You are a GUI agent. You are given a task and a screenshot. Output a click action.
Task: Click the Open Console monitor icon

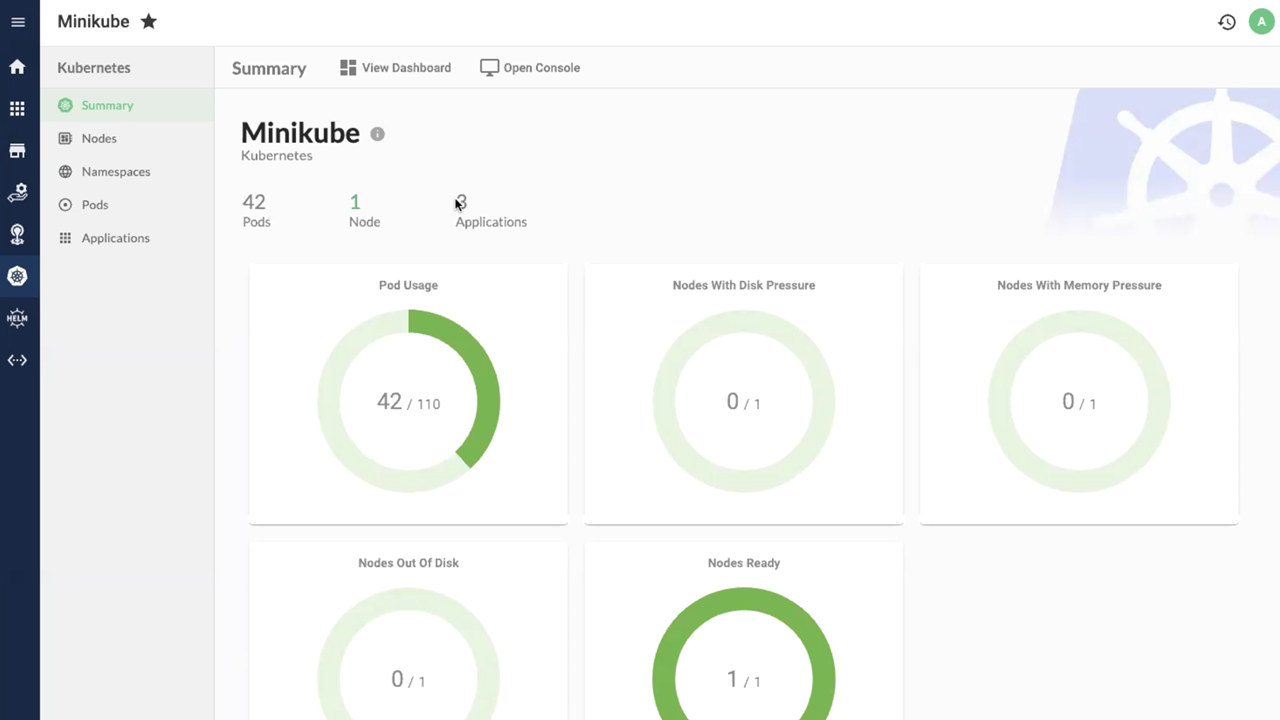point(489,68)
